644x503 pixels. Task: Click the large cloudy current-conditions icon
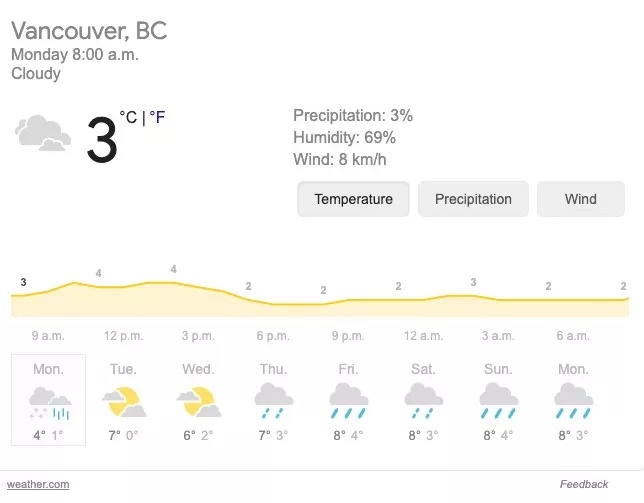[x=43, y=133]
